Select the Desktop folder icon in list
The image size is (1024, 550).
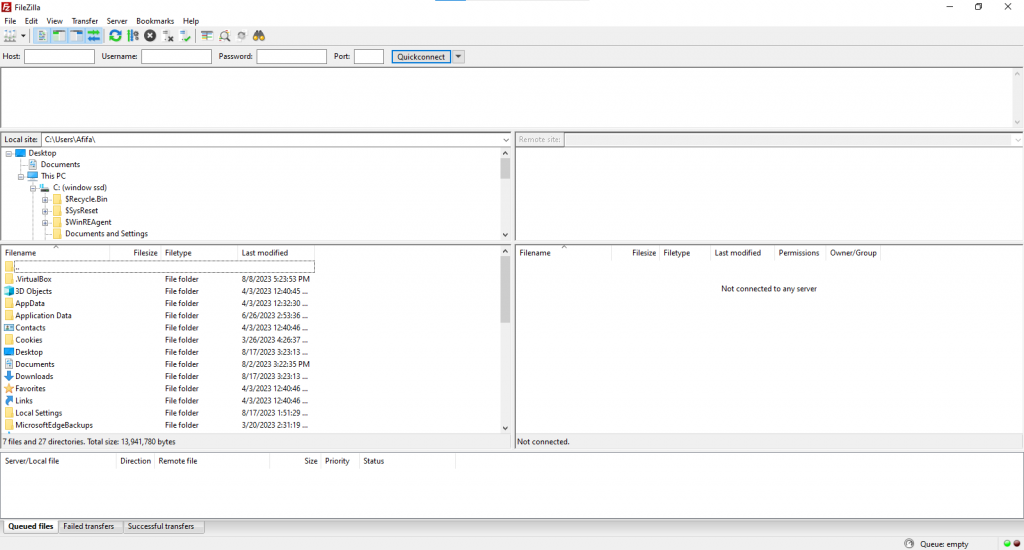pos(9,352)
